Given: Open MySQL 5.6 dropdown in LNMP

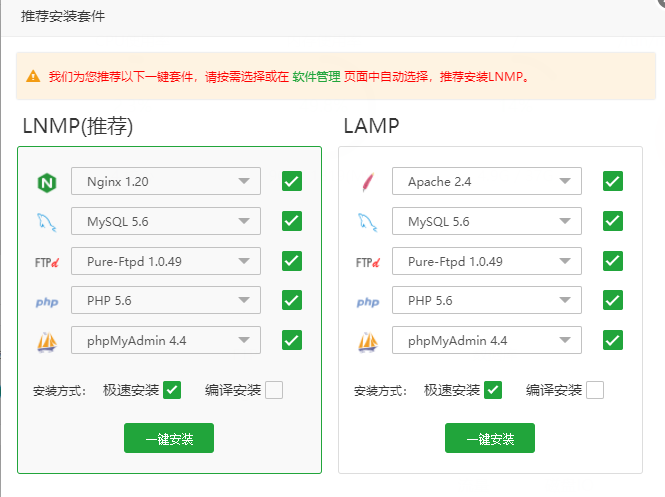Looking at the screenshot, I should (166, 221).
